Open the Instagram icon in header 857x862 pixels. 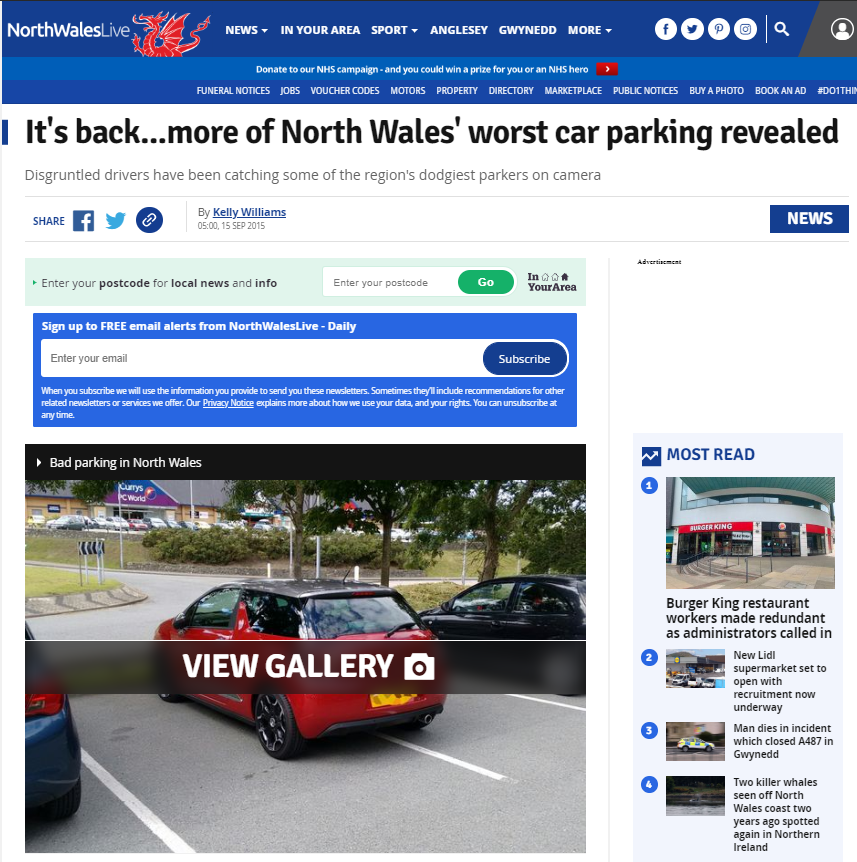pos(745,29)
